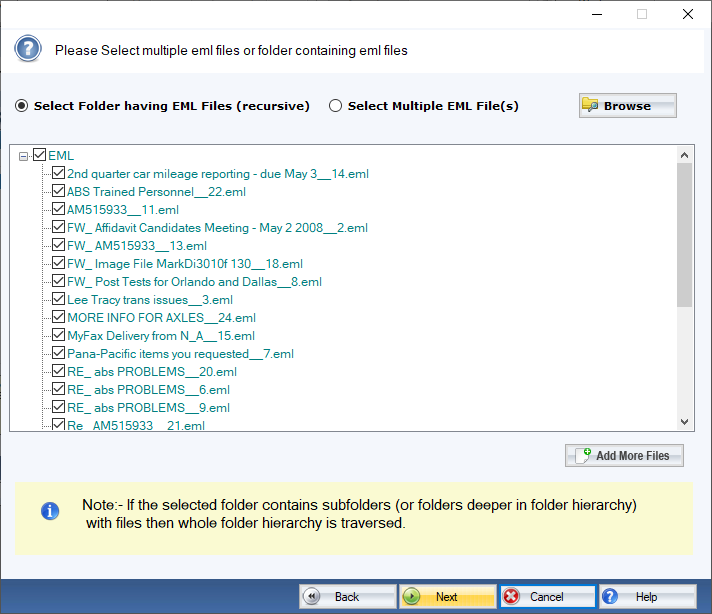Screen dimensions: 712x614
Task: Select FW_ Image File MarkDi3010f file name
Action: click(185, 264)
